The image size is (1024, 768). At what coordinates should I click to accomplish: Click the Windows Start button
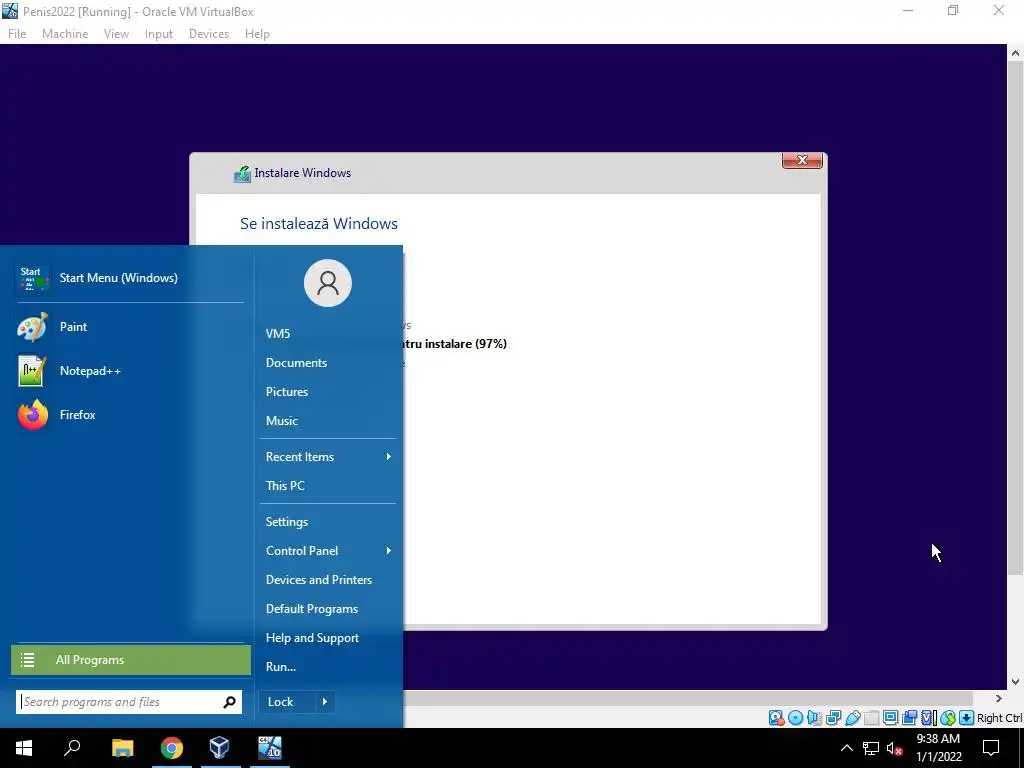click(x=24, y=748)
